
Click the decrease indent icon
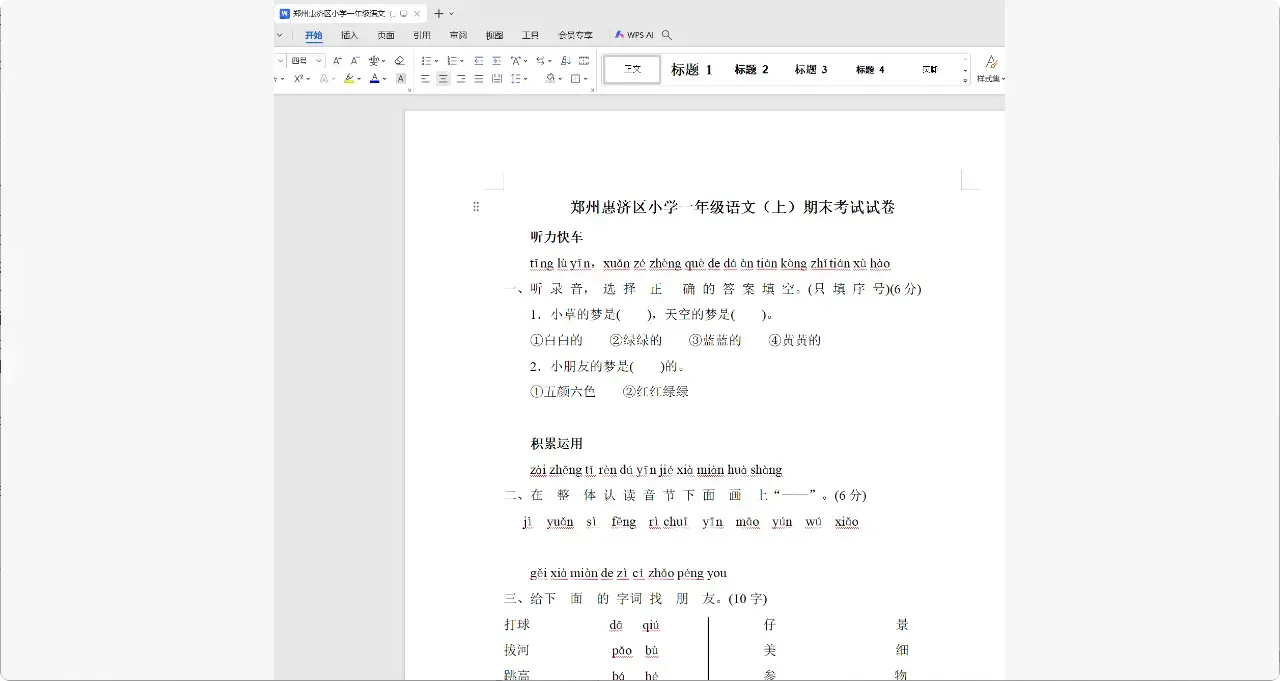click(x=480, y=60)
